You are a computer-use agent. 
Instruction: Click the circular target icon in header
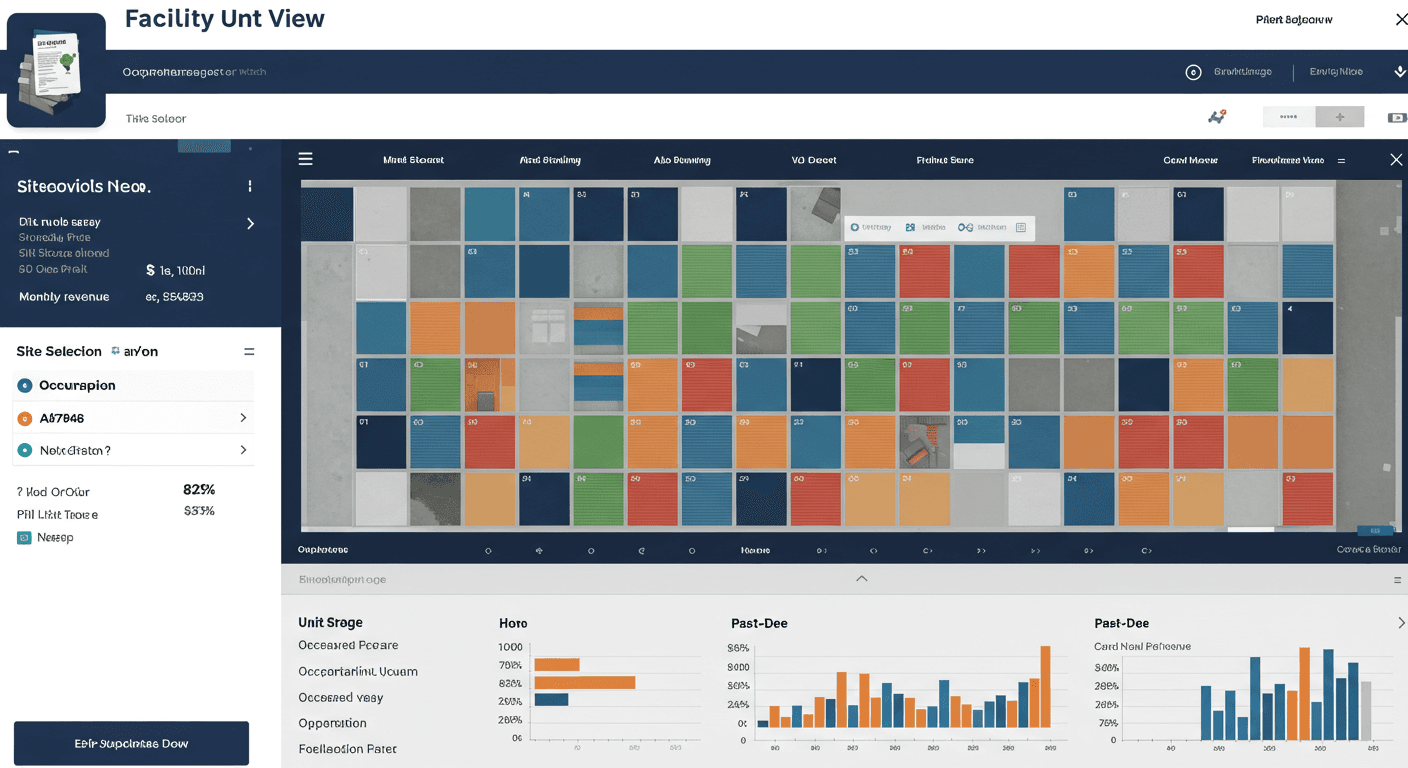pyautogui.click(x=1192, y=72)
